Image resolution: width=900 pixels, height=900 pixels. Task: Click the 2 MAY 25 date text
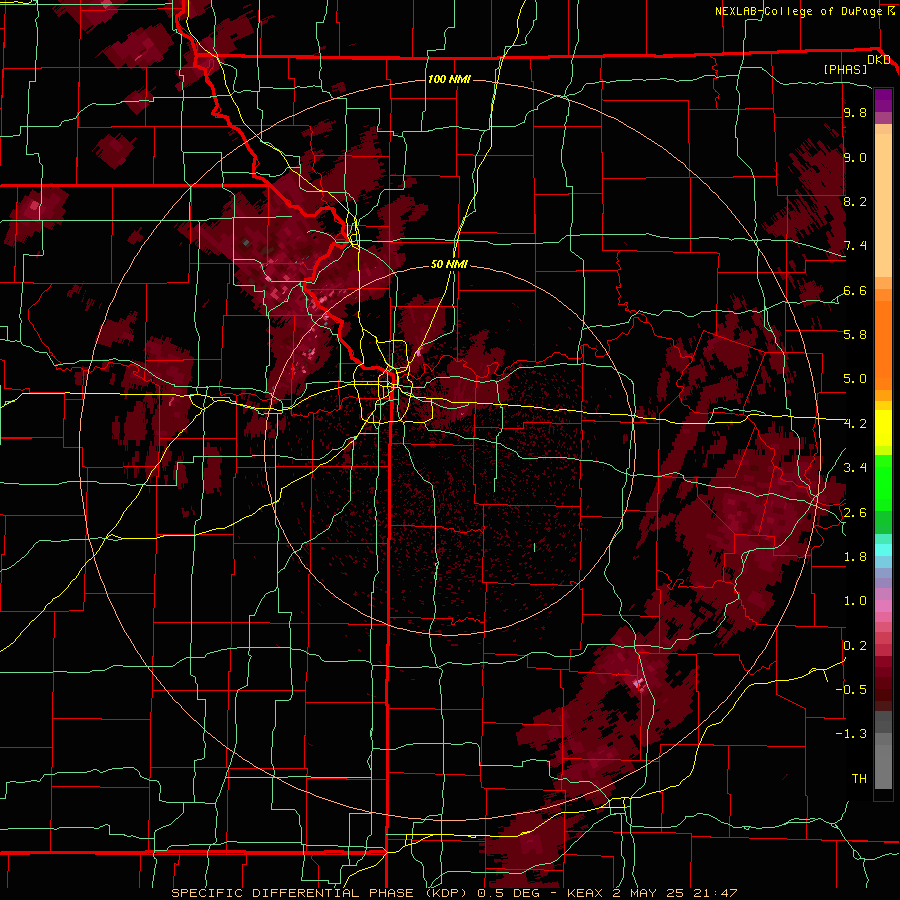pos(649,893)
